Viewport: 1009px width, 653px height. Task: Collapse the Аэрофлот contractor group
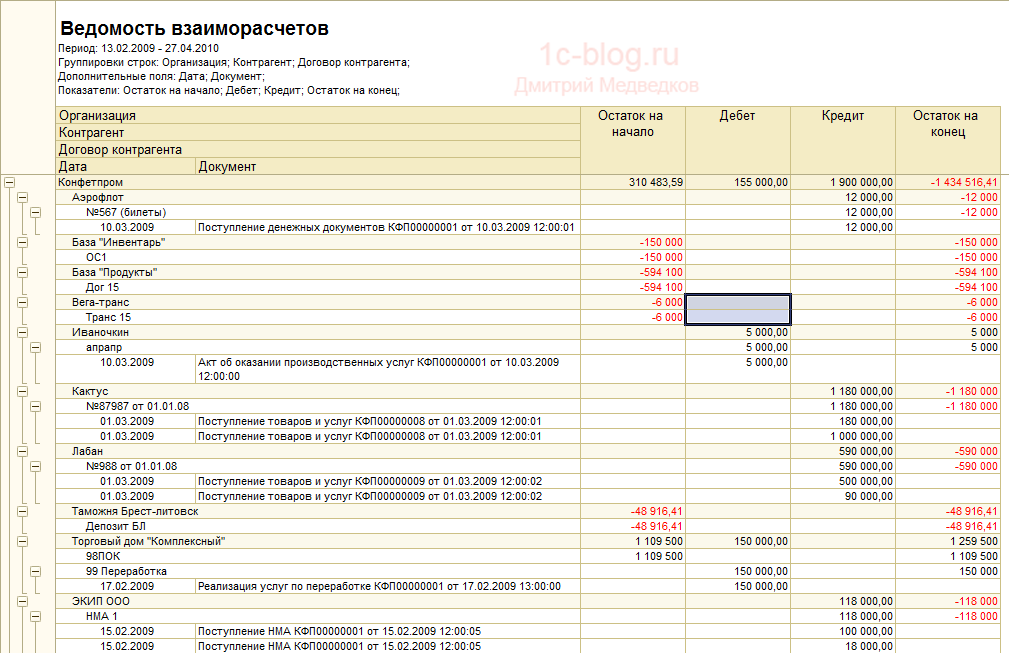pyautogui.click(x=23, y=198)
